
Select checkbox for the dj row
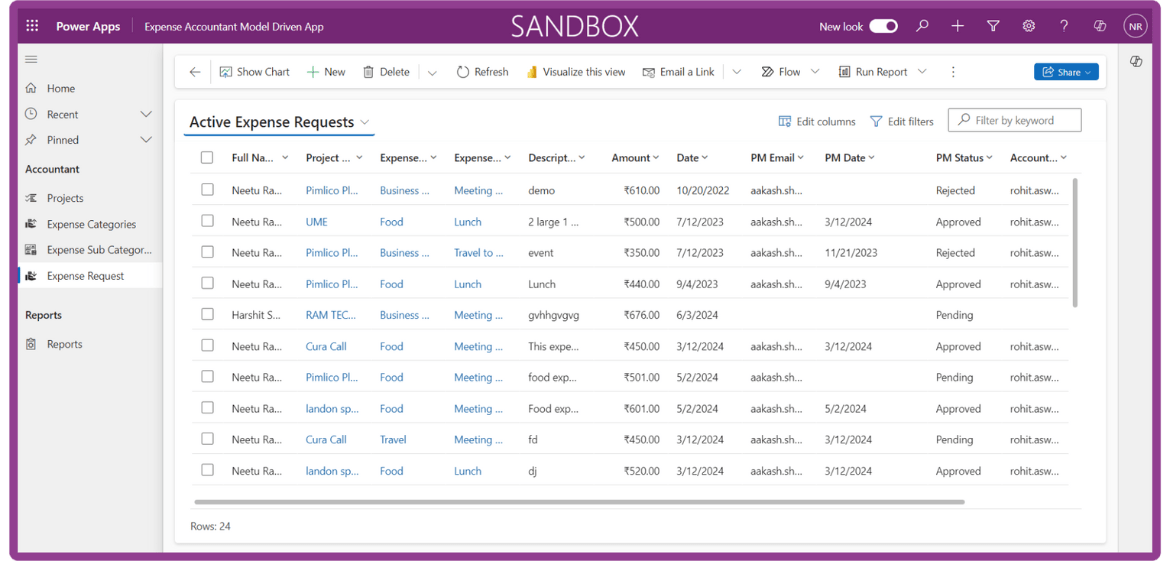pyautogui.click(x=207, y=470)
